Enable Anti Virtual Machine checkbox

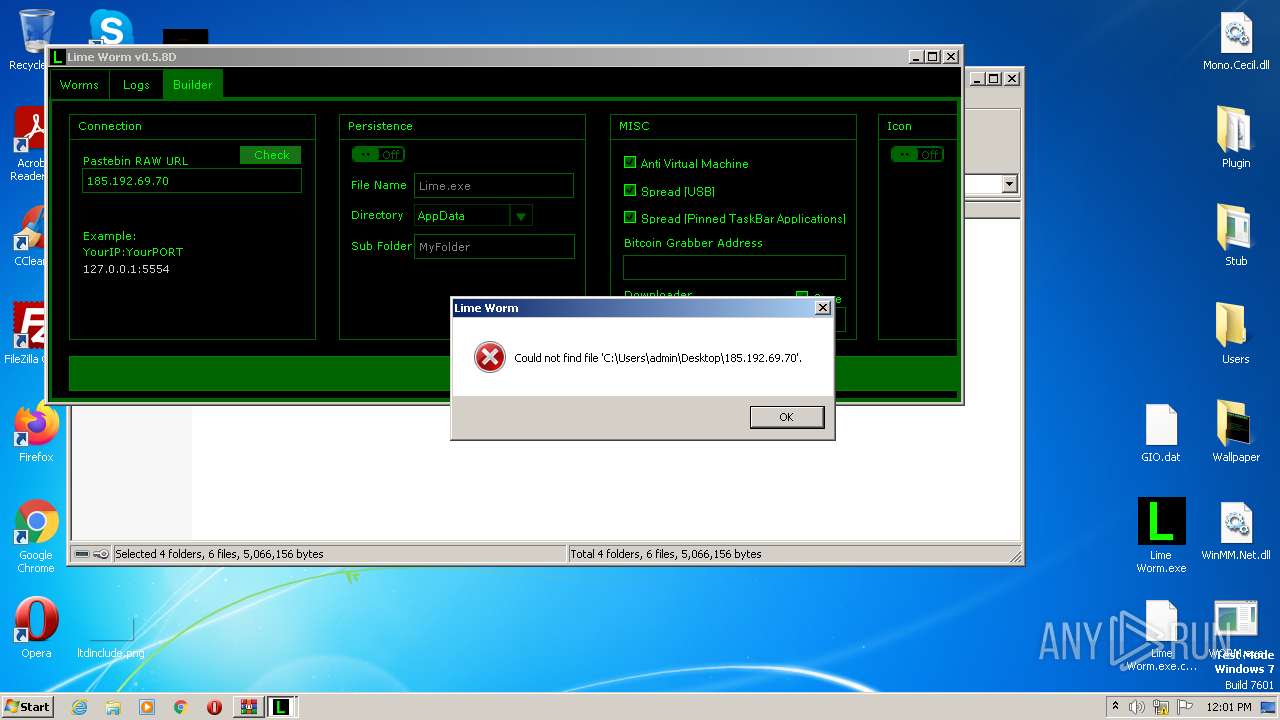(x=630, y=162)
